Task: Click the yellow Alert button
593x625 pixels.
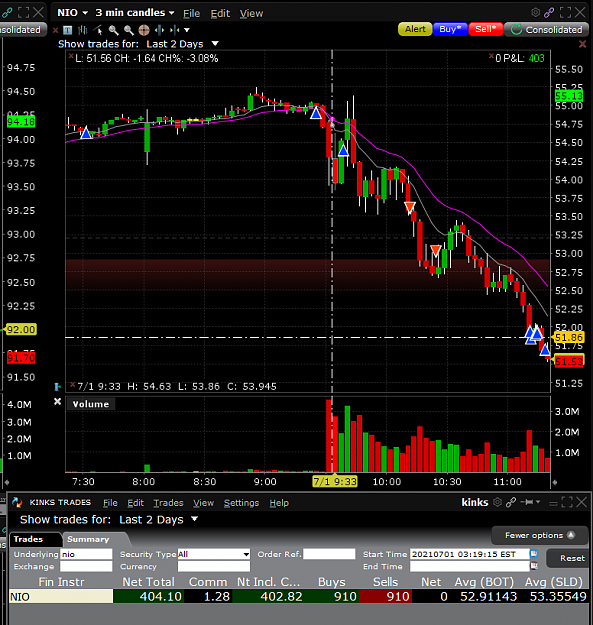Action: [x=415, y=29]
